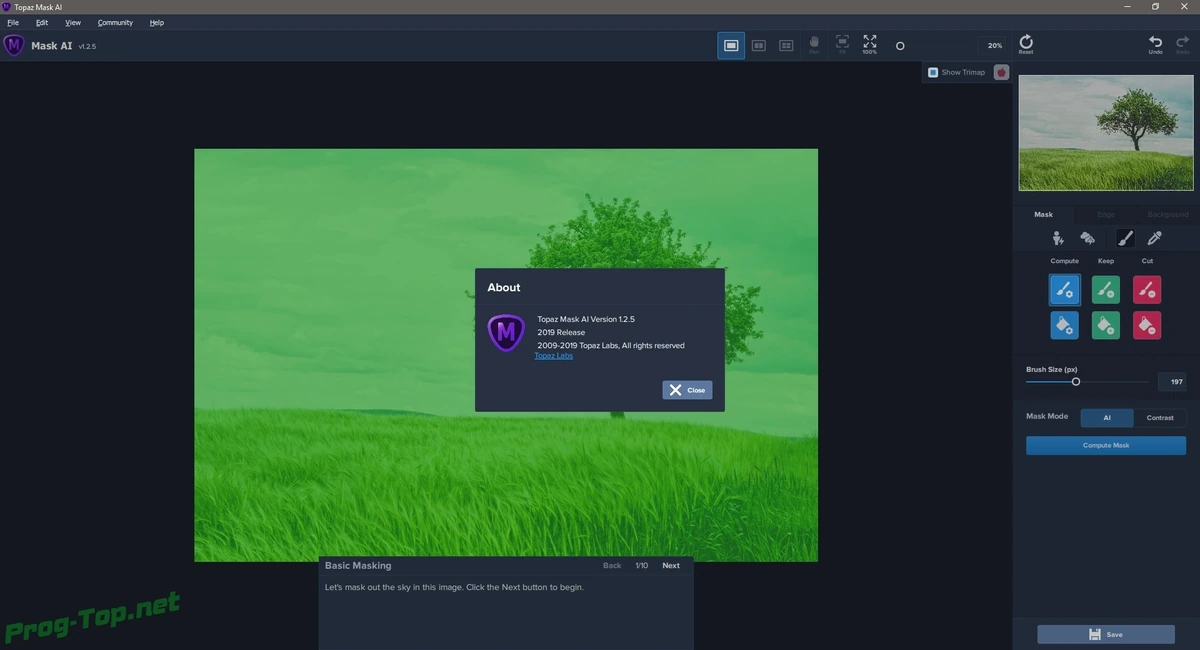Switch to the four-pane quad view layout
This screenshot has width=1200, height=650.
(786, 45)
